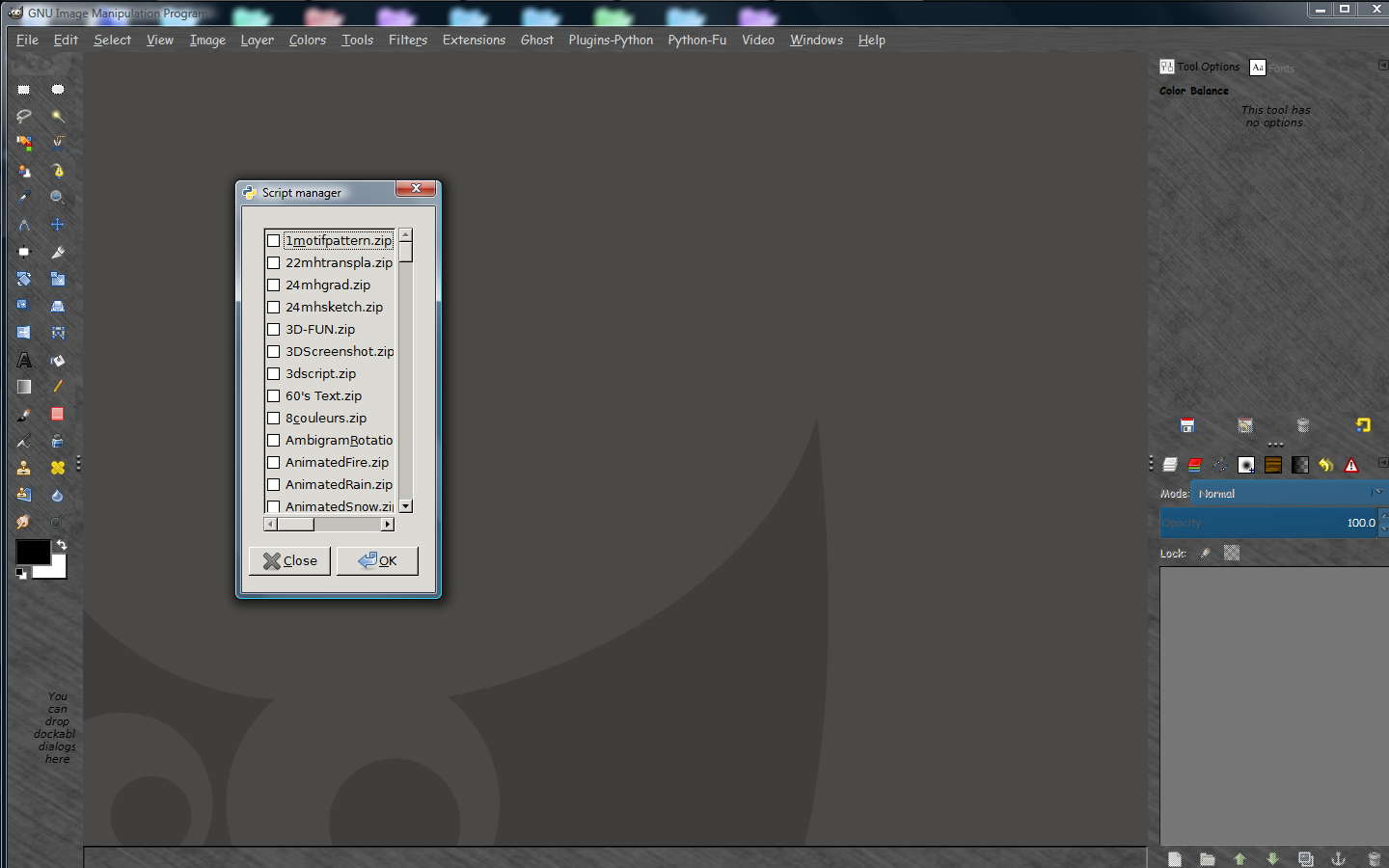The width and height of the screenshot is (1389, 868).
Task: Create a new layer
Action: tap(1175, 858)
